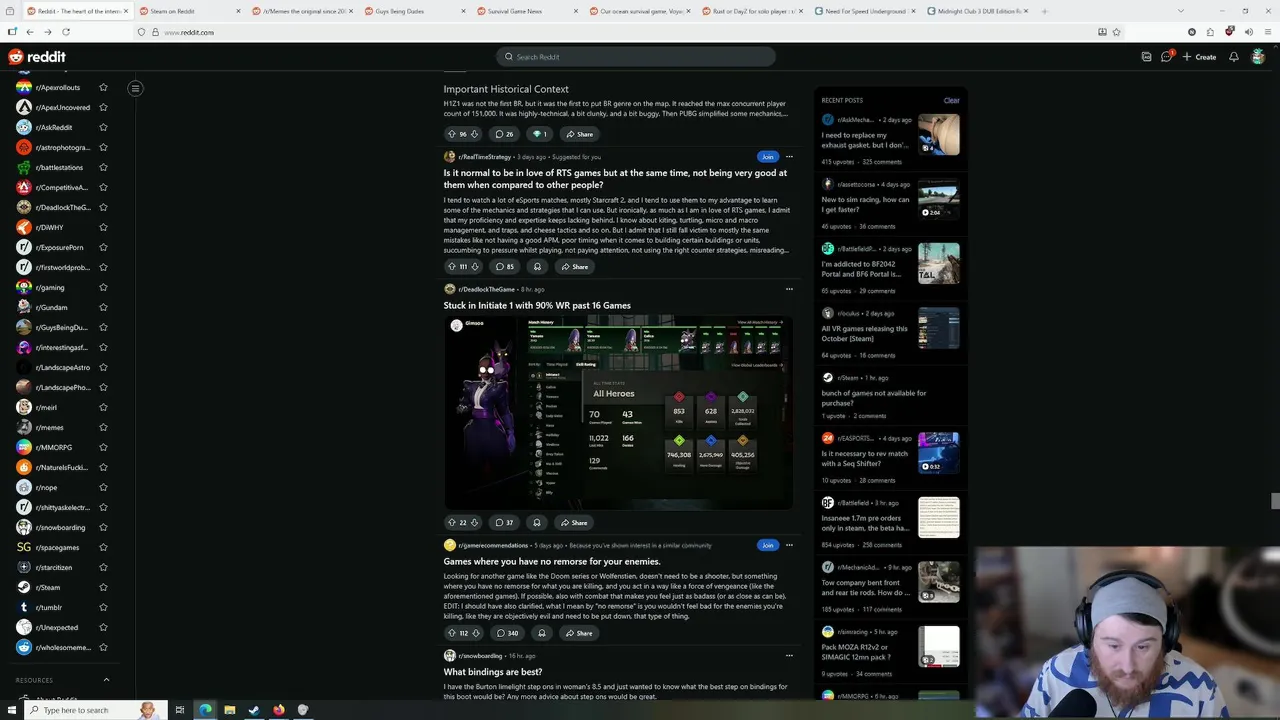Clear the Recent Posts list

click(951, 100)
